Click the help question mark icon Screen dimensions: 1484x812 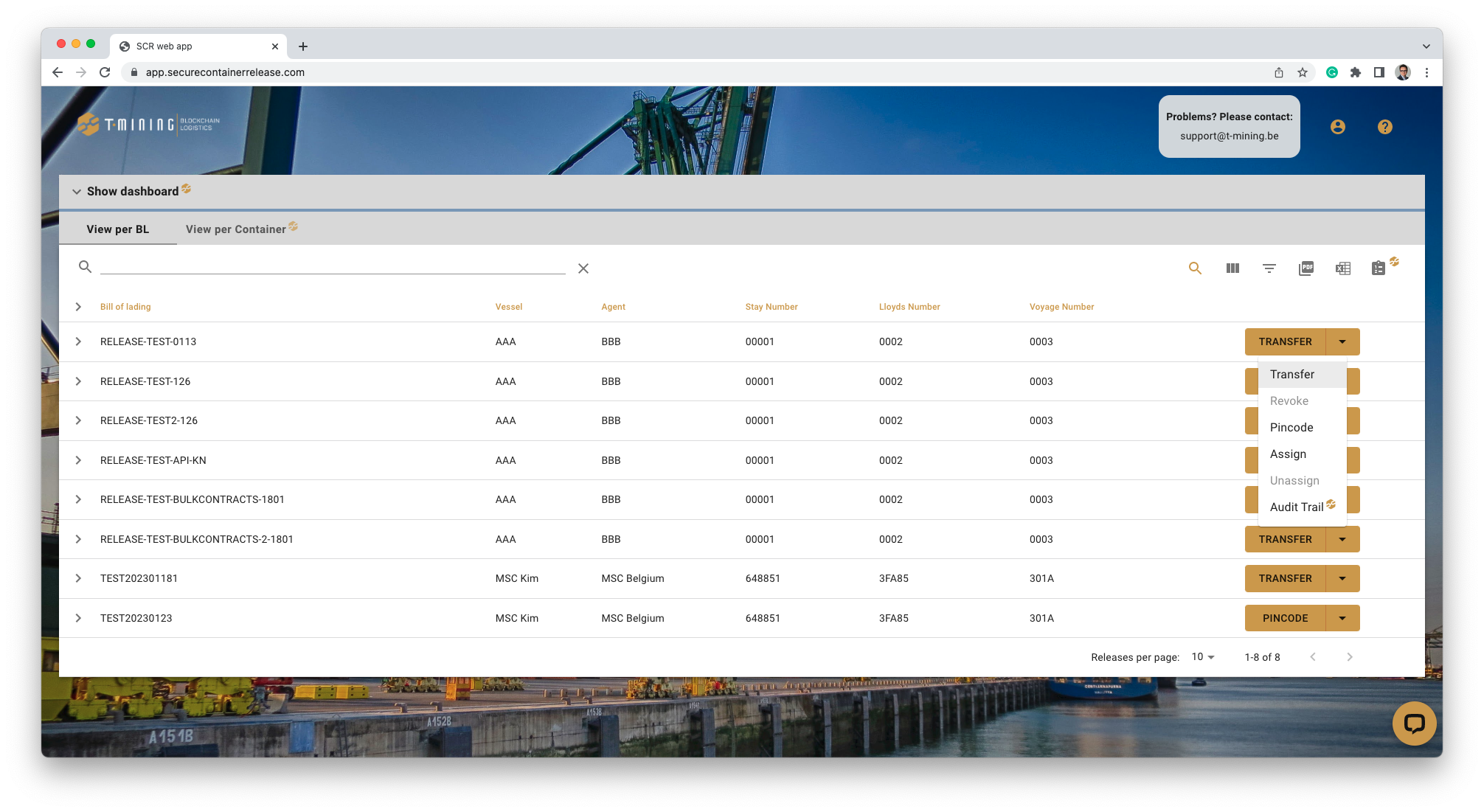click(x=1384, y=127)
